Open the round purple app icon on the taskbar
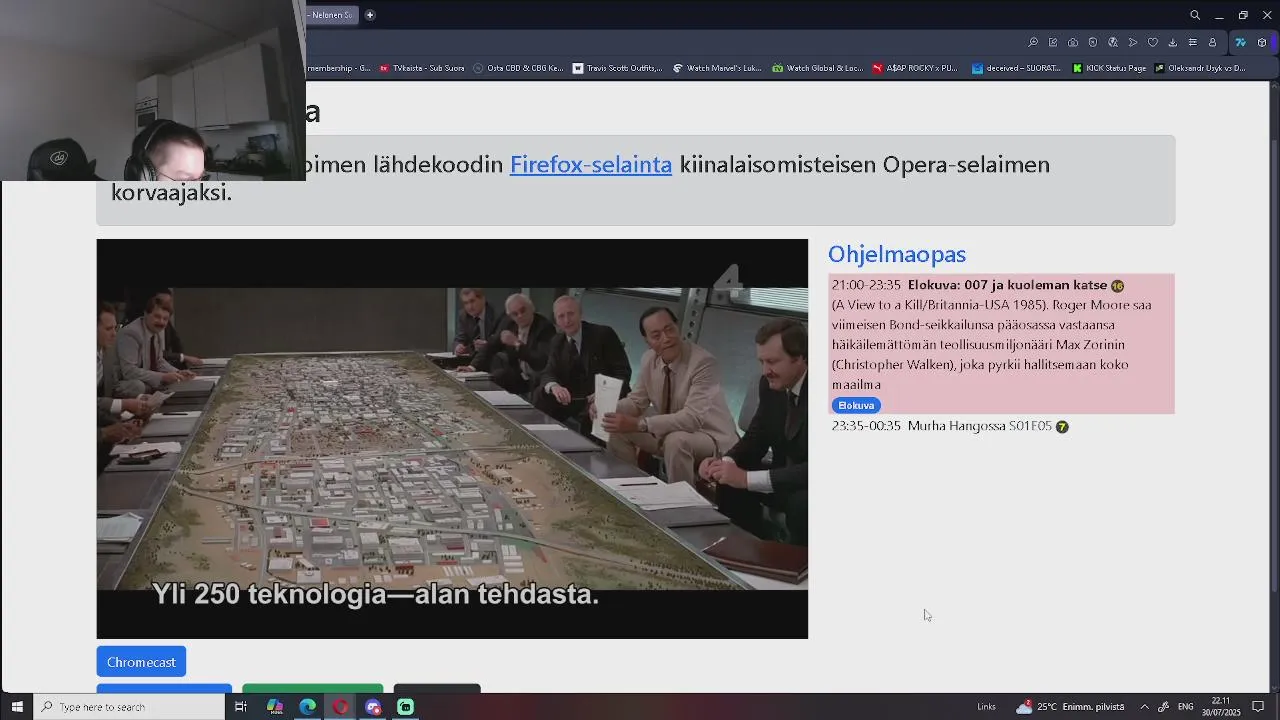 [373, 707]
